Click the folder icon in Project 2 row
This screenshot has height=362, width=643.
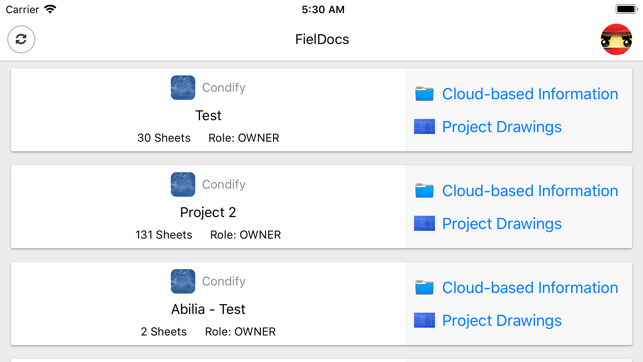(x=424, y=191)
